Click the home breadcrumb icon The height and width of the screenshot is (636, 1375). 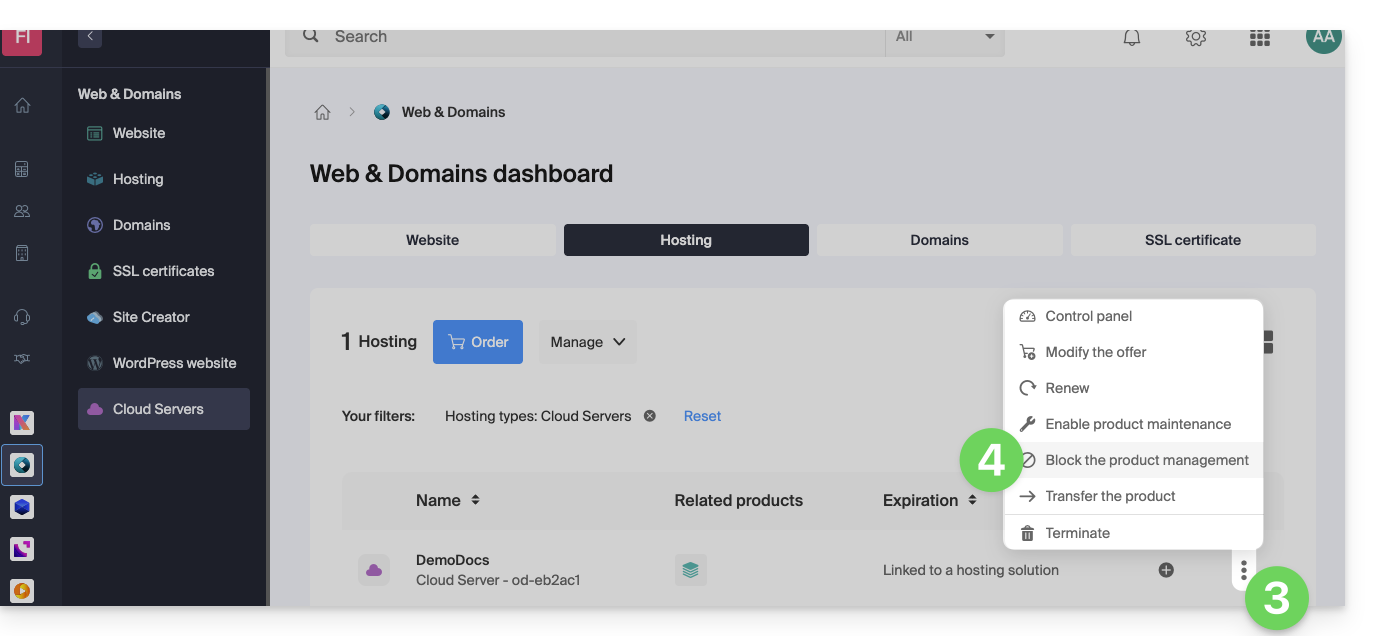coord(322,113)
